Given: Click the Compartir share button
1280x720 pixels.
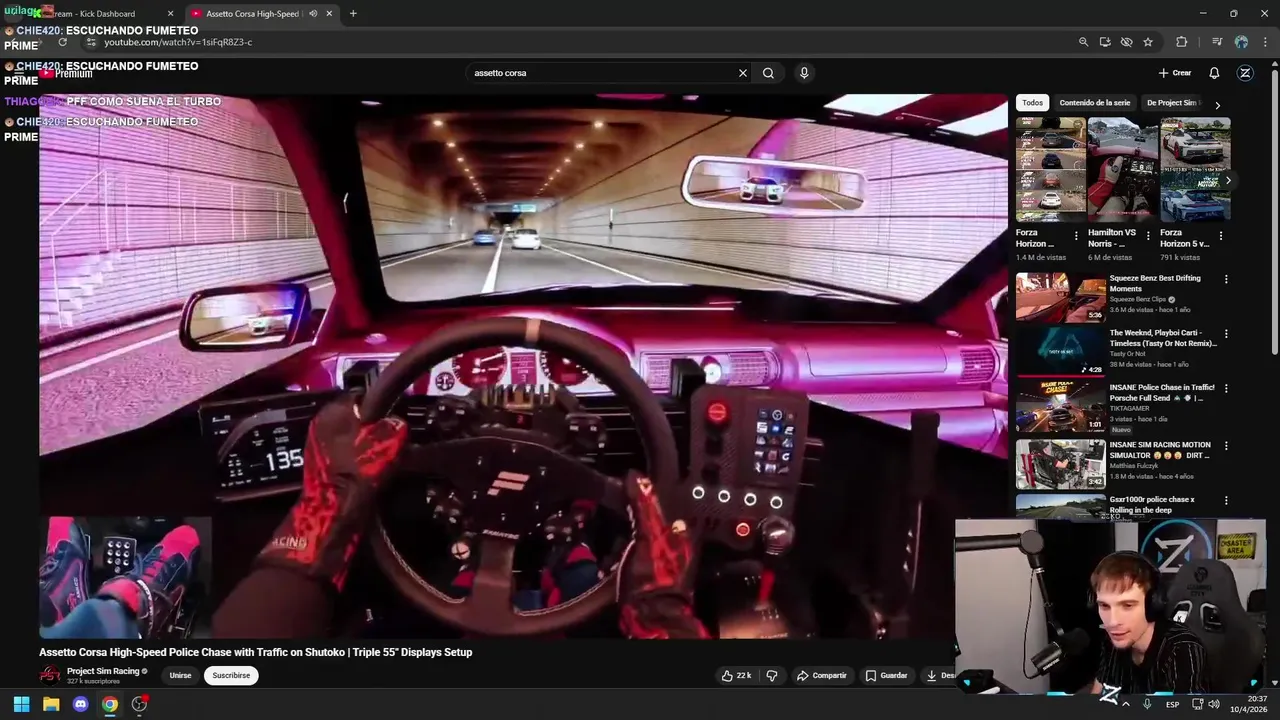Looking at the screenshot, I should click(x=821, y=675).
